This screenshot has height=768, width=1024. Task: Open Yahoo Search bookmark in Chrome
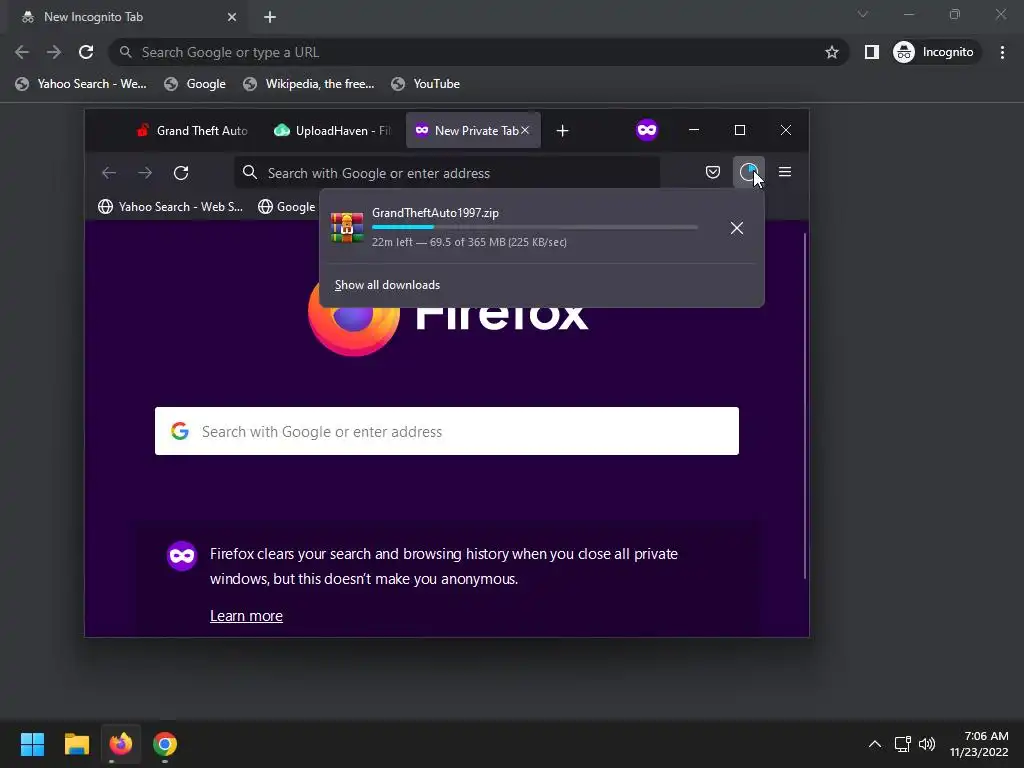pyautogui.click(x=81, y=84)
